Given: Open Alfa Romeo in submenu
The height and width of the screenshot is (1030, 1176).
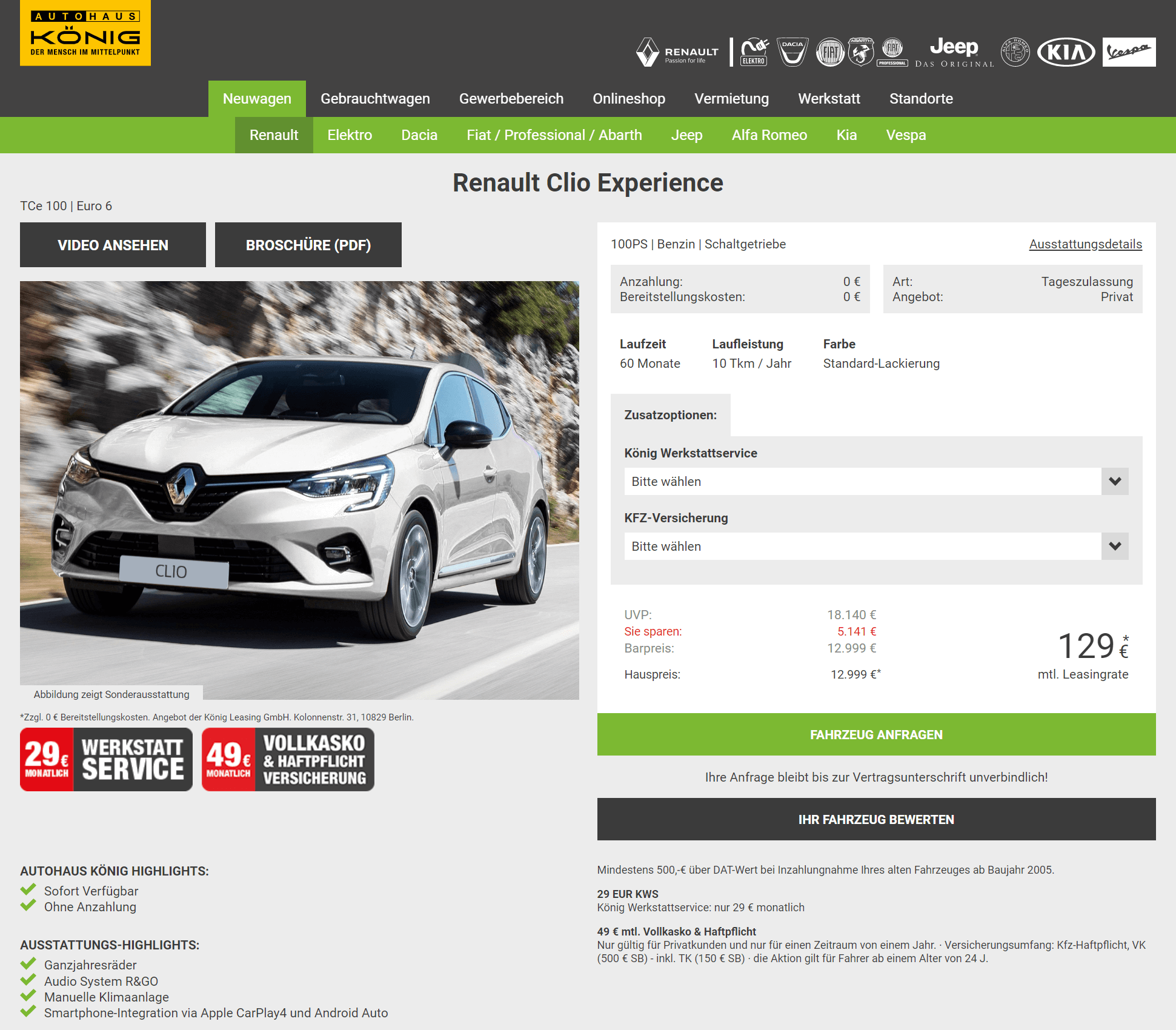Looking at the screenshot, I should click(x=769, y=135).
